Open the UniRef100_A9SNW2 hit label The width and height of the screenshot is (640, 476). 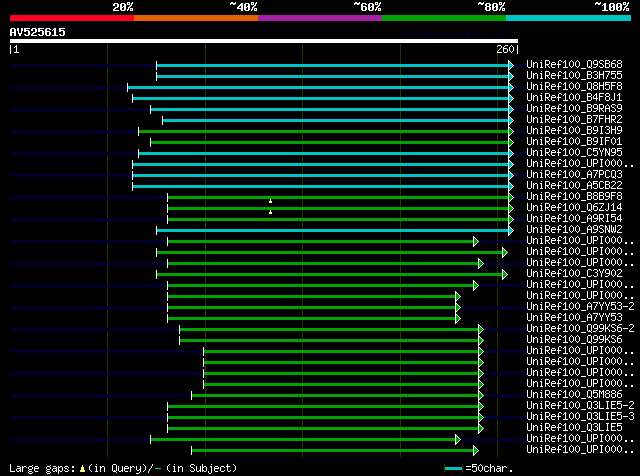coord(574,229)
